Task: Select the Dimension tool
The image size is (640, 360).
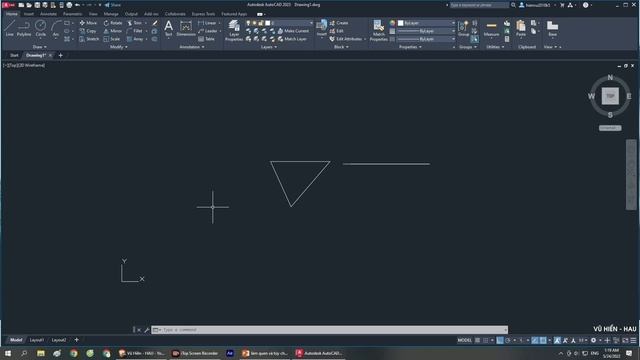Action: 186,28
